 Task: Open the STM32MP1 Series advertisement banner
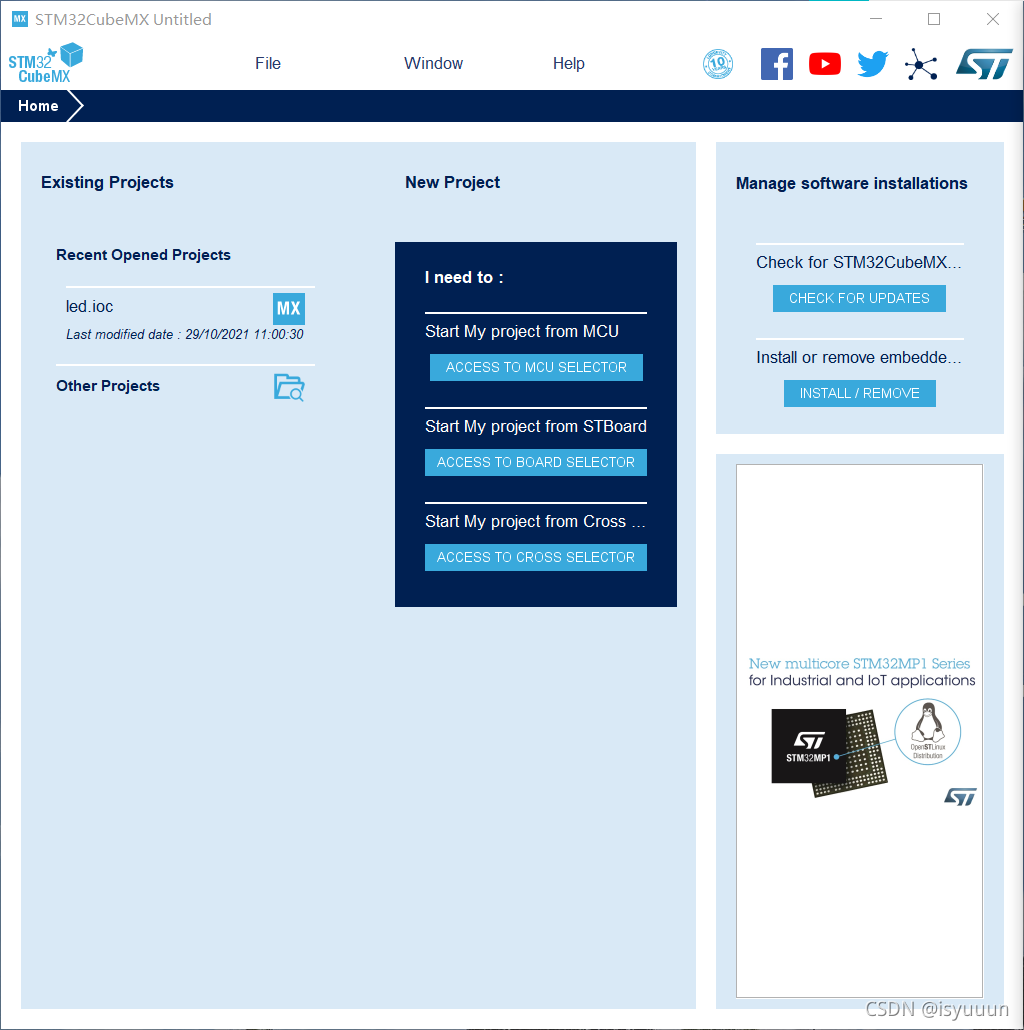pyautogui.click(x=859, y=730)
